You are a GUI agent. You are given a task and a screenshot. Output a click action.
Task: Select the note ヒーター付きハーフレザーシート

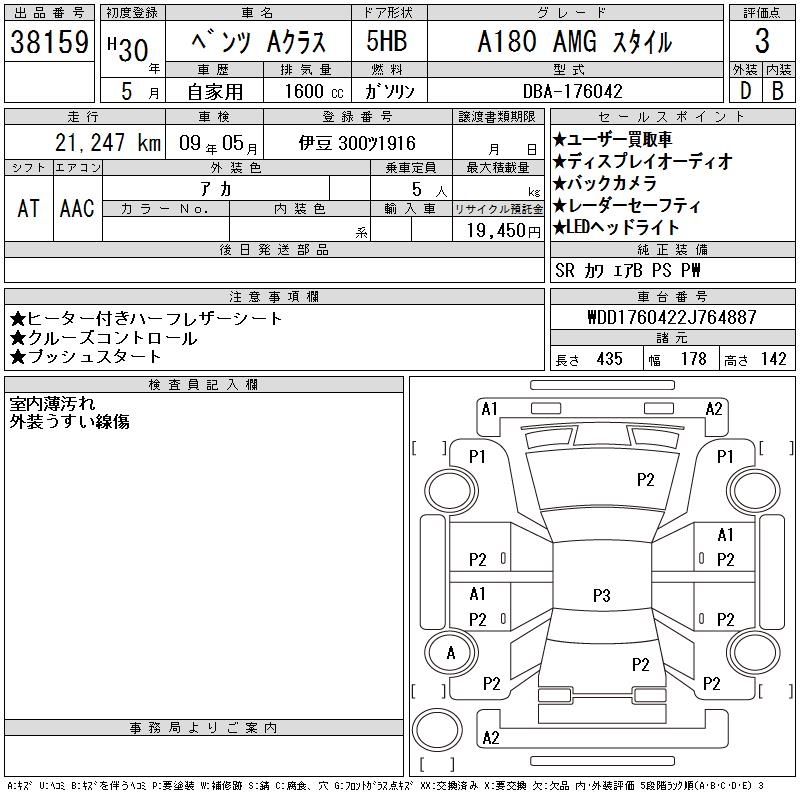[x=146, y=319]
